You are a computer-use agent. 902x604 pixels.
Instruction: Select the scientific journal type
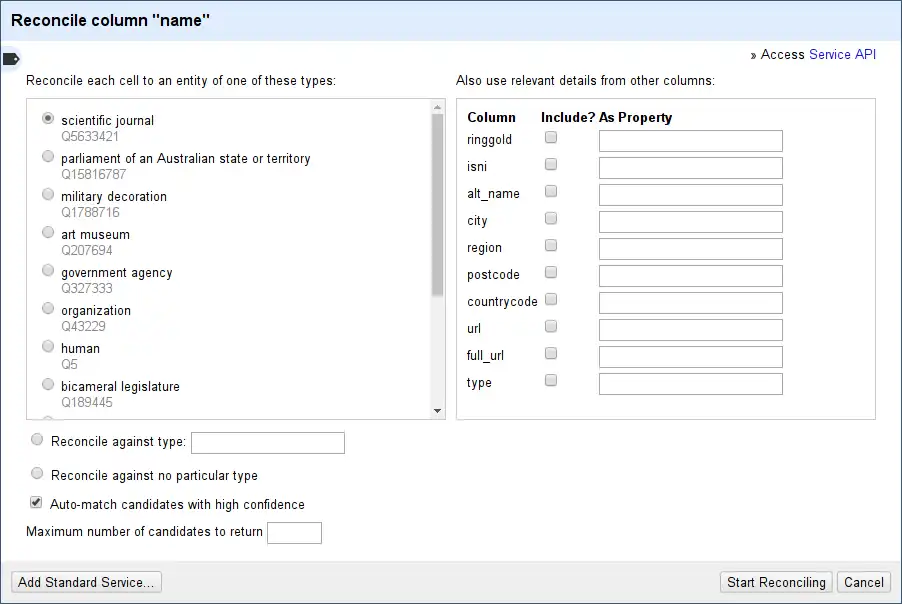(x=48, y=118)
